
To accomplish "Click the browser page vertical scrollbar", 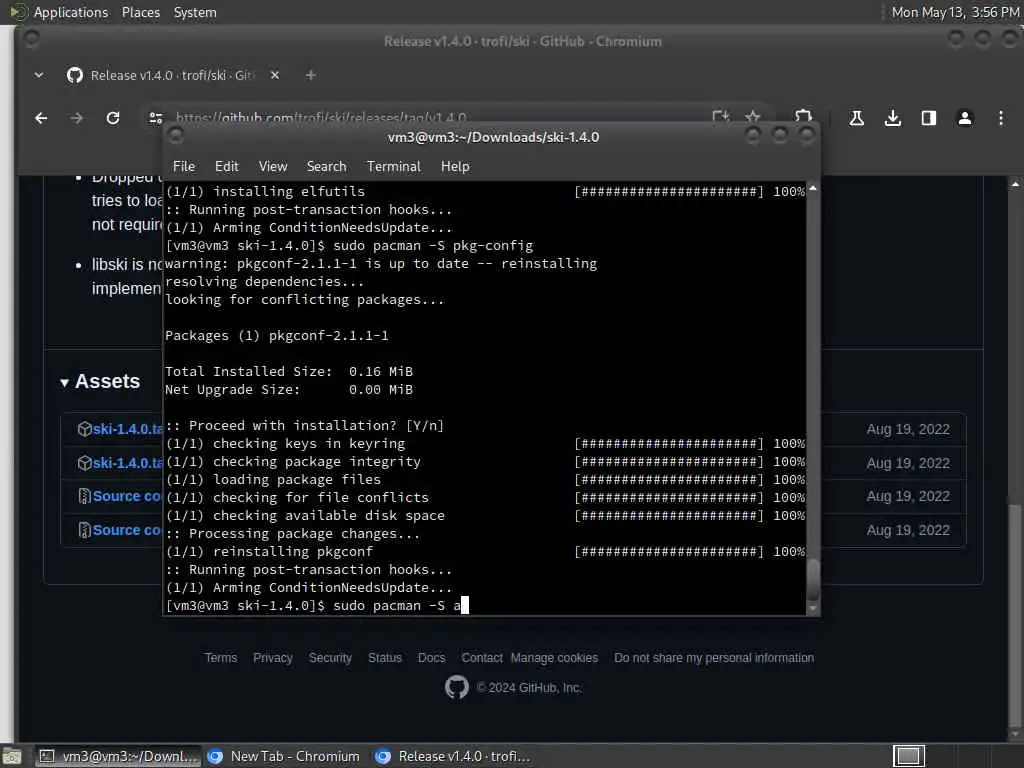I will point(1014,614).
